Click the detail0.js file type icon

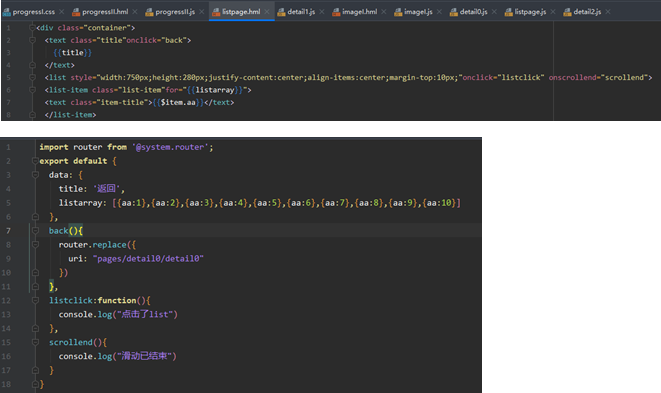tap(454, 12)
